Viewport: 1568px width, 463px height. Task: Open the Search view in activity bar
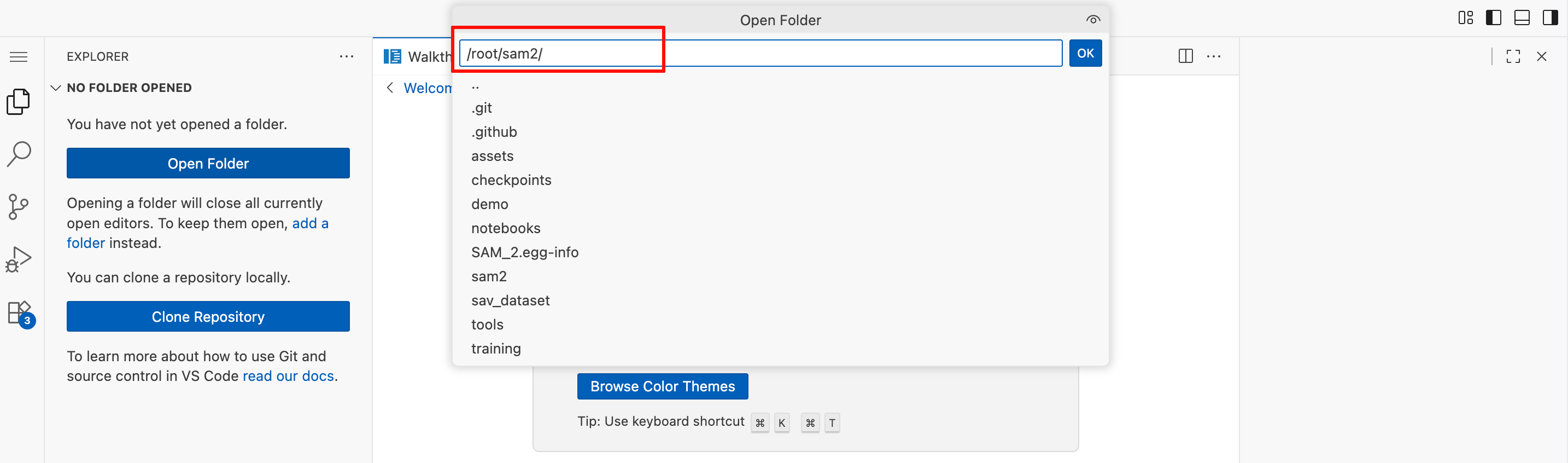(x=19, y=154)
